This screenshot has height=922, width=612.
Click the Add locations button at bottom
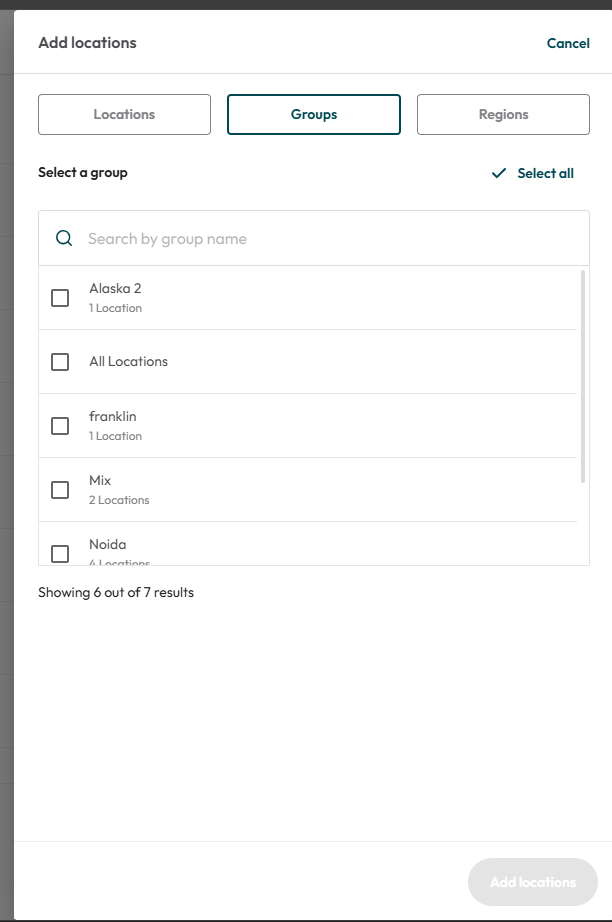533,882
